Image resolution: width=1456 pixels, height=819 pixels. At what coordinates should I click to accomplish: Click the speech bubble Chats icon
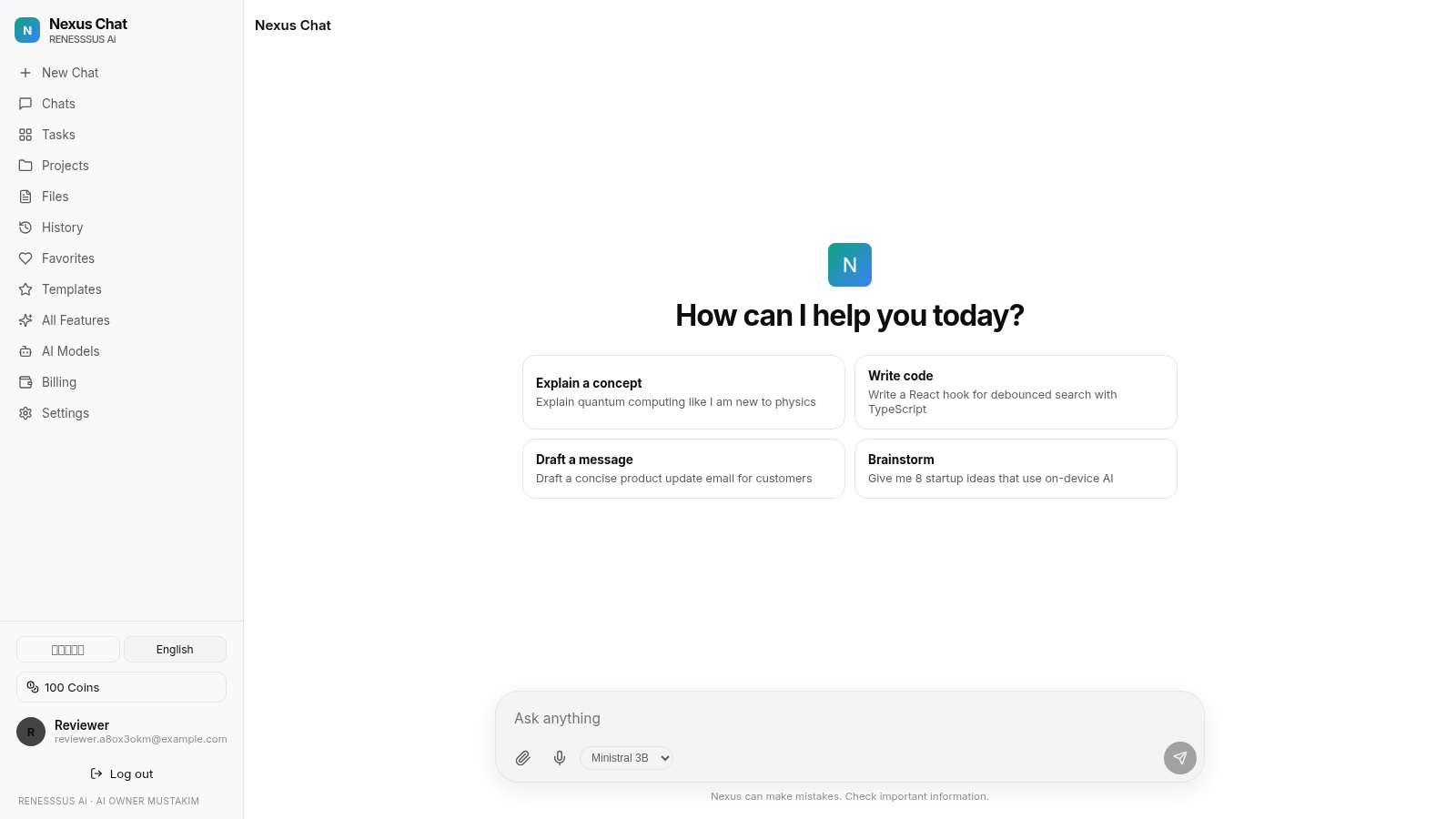click(25, 104)
